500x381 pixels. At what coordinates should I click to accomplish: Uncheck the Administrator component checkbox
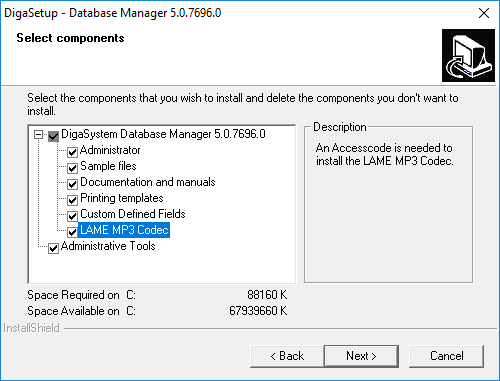[72, 152]
